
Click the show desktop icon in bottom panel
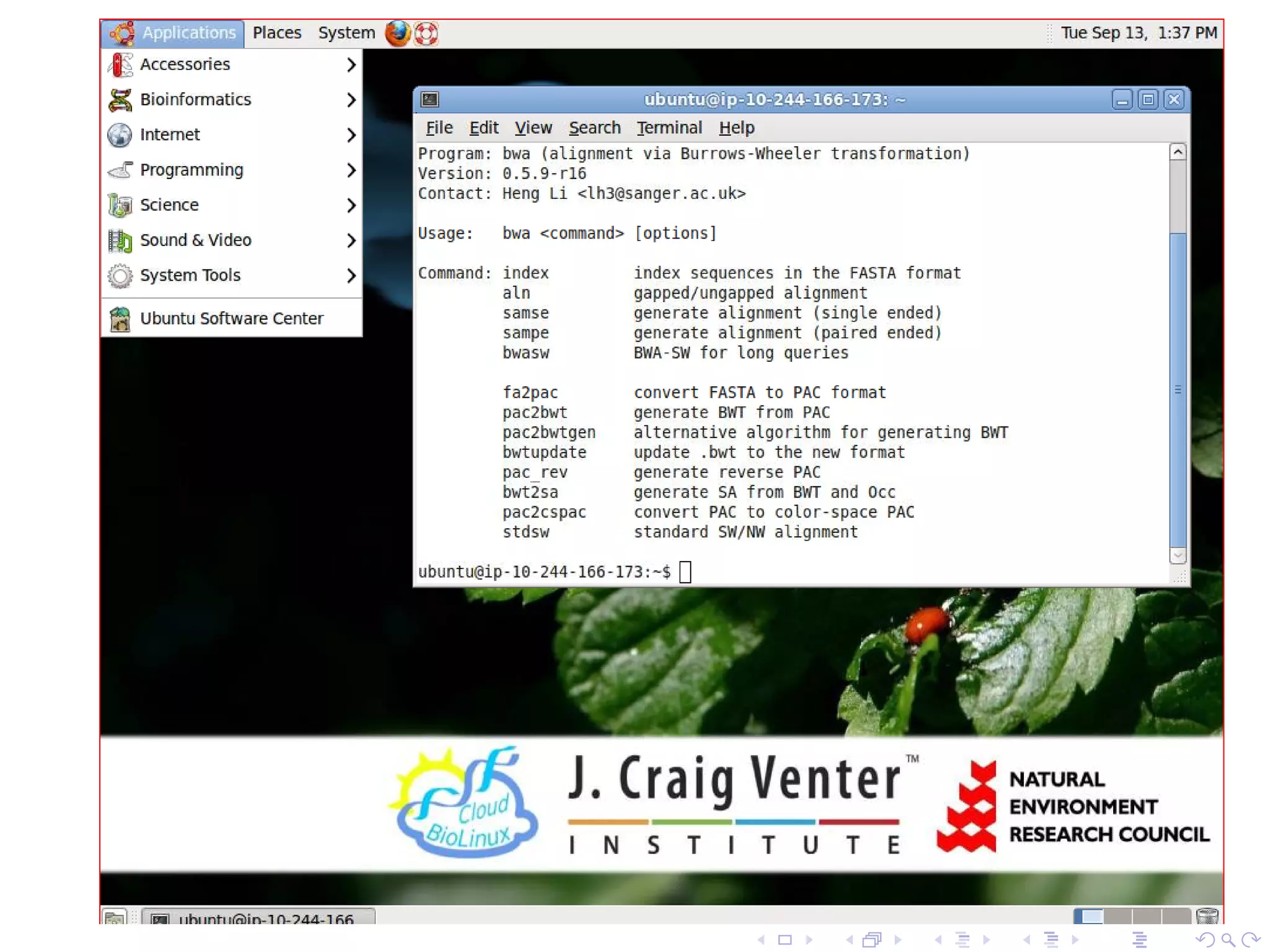click(115, 917)
